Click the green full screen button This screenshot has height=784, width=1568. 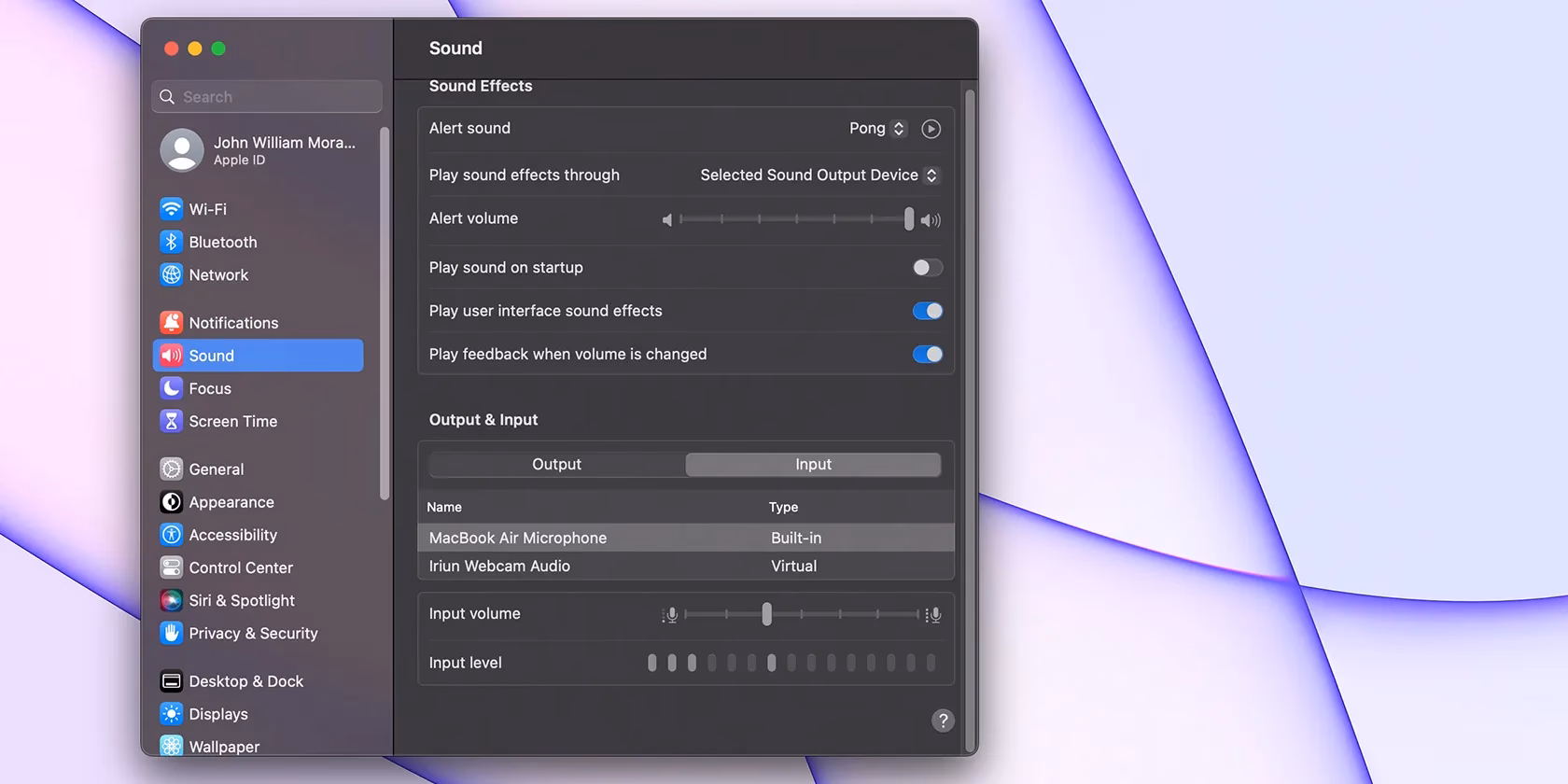click(x=218, y=49)
